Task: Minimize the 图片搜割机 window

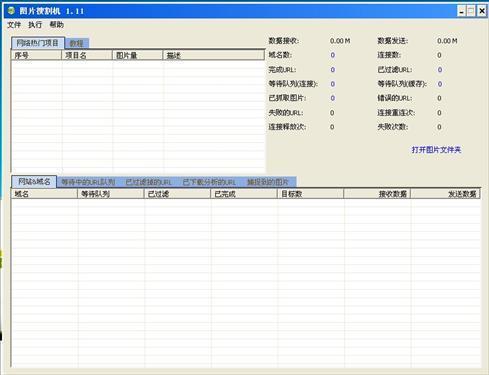Action: point(461,11)
